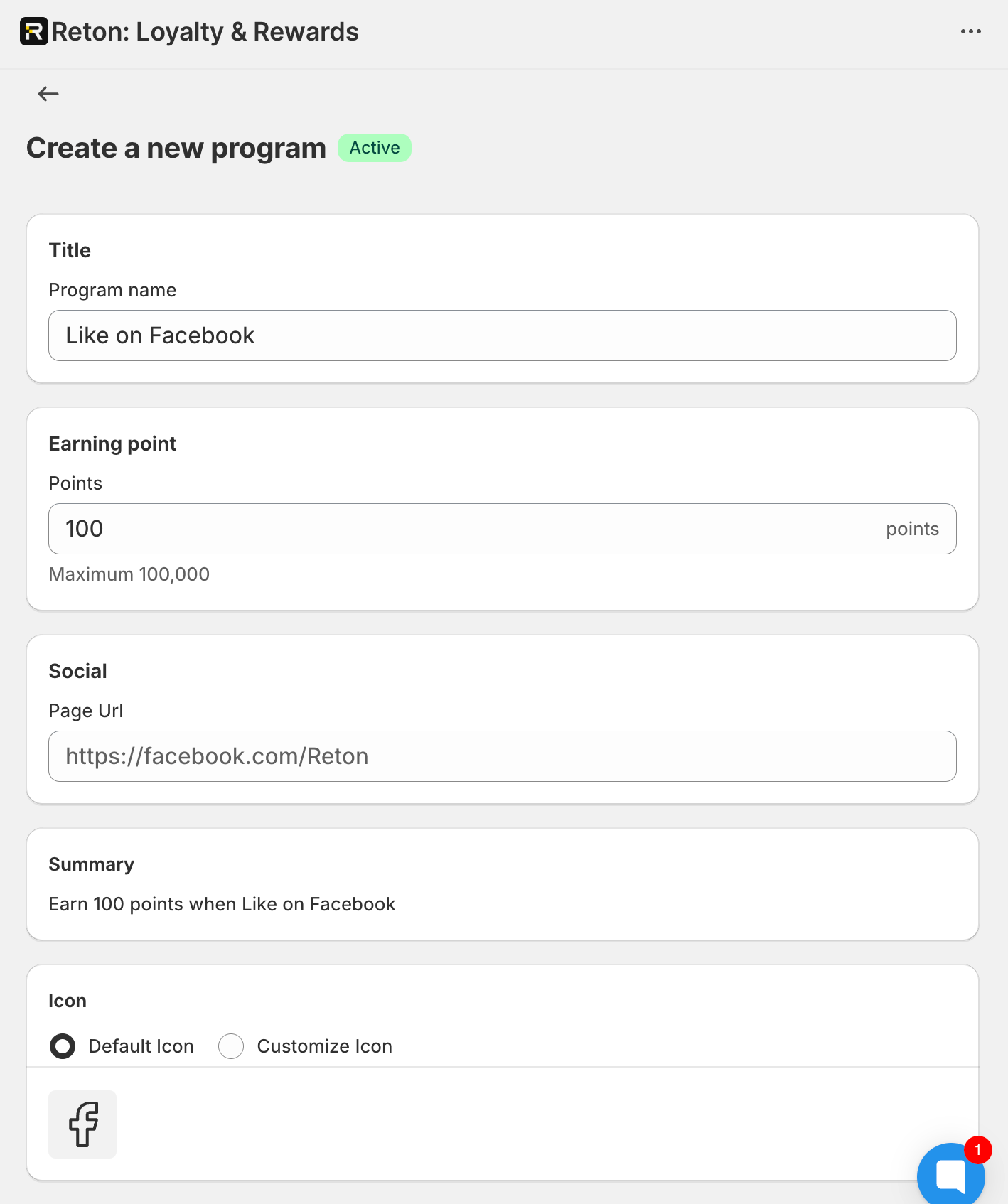The width and height of the screenshot is (1008, 1204).
Task: Focus the Points input showing 100
Action: [x=462, y=529]
